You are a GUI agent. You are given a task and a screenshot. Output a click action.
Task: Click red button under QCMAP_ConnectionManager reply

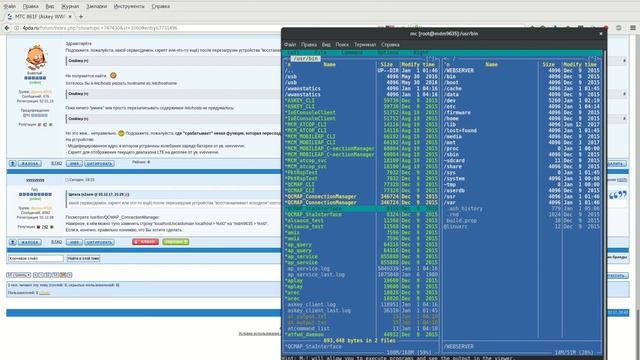(145, 242)
